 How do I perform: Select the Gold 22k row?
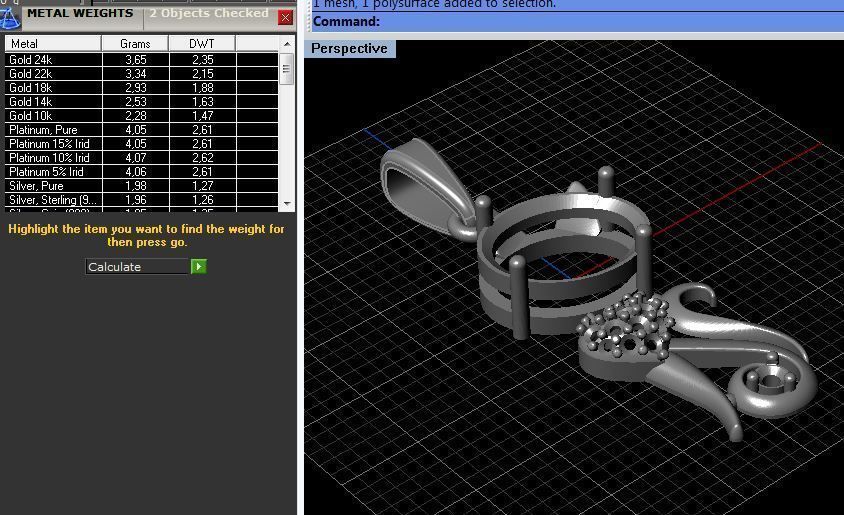pyautogui.click(x=142, y=74)
